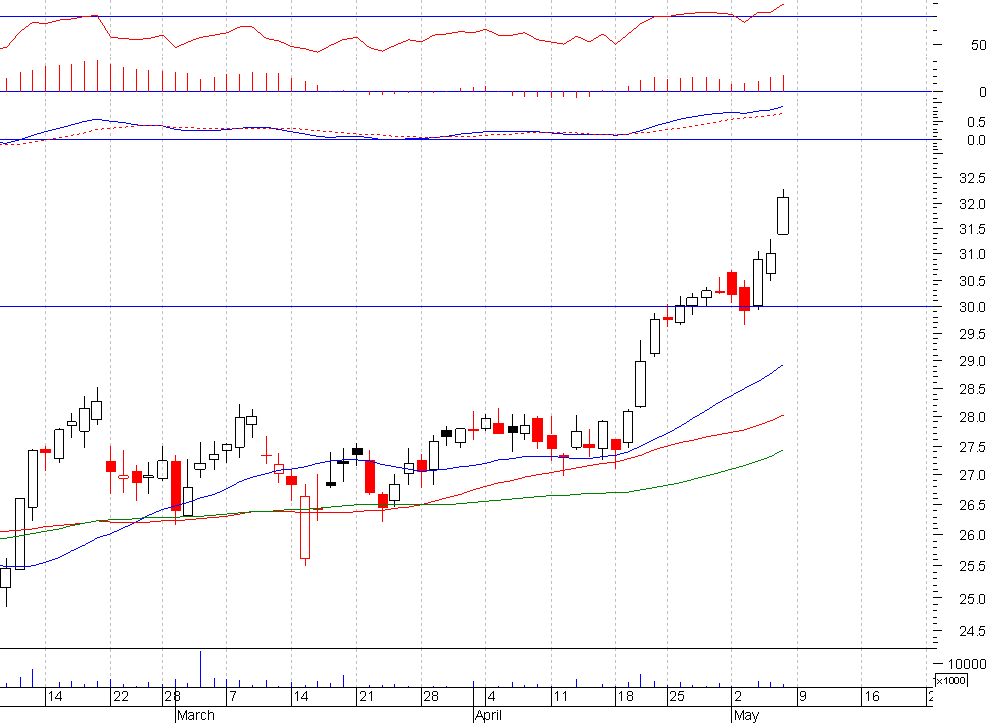
Task: Select the 4 date label
Action: (x=491, y=696)
